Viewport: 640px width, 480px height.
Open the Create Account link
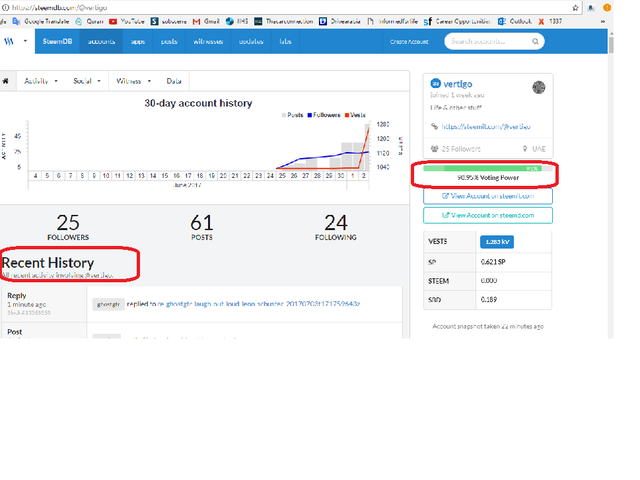point(408,42)
